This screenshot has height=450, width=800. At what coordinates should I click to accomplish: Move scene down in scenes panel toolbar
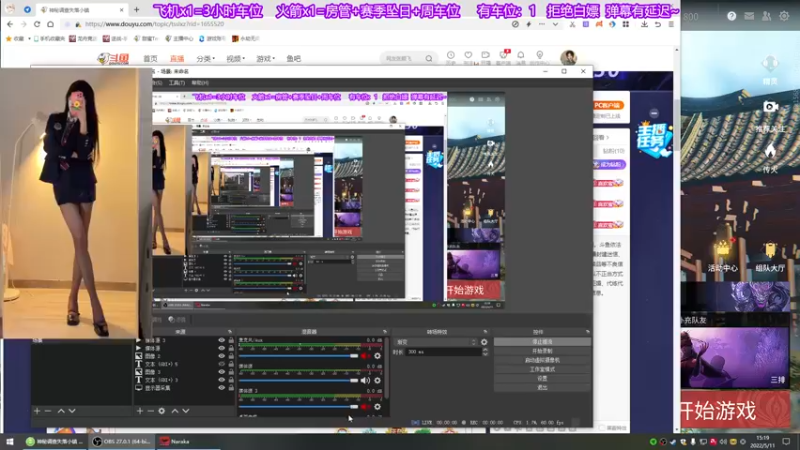coord(72,411)
